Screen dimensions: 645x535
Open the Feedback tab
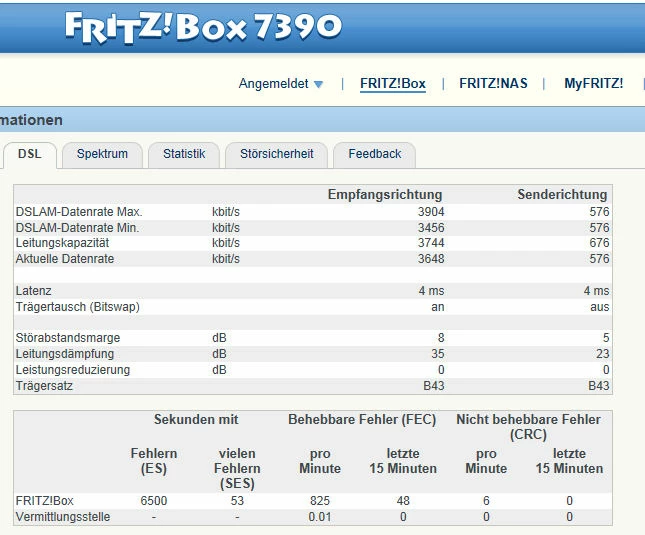pos(375,154)
